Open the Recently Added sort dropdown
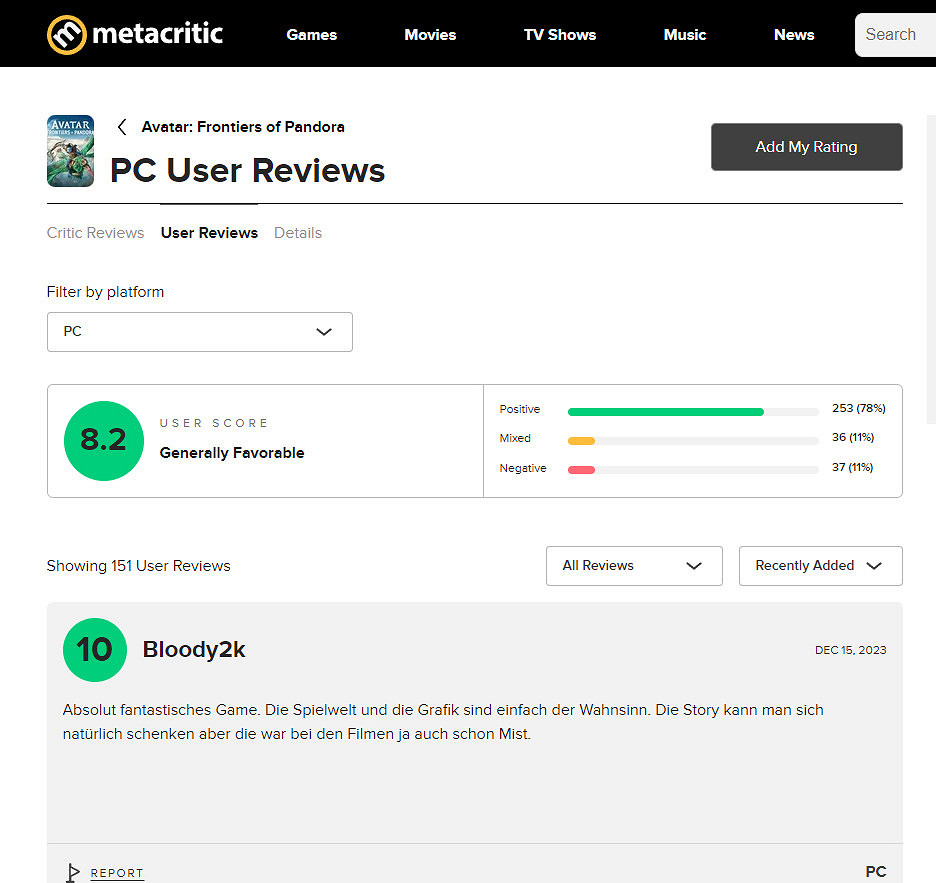936x883 pixels. pyautogui.click(x=821, y=566)
